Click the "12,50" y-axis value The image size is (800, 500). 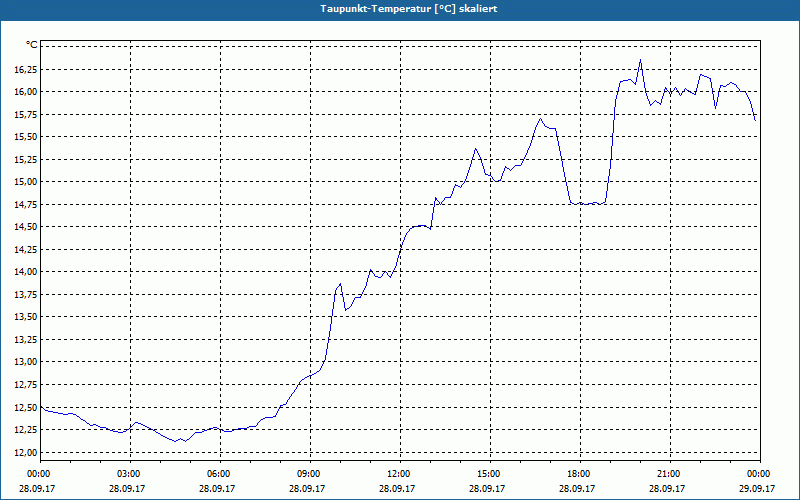(26, 407)
